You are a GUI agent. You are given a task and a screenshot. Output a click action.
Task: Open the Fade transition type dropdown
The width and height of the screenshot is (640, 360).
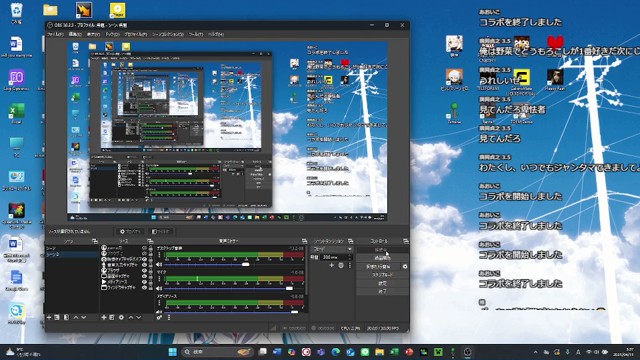coord(332,249)
